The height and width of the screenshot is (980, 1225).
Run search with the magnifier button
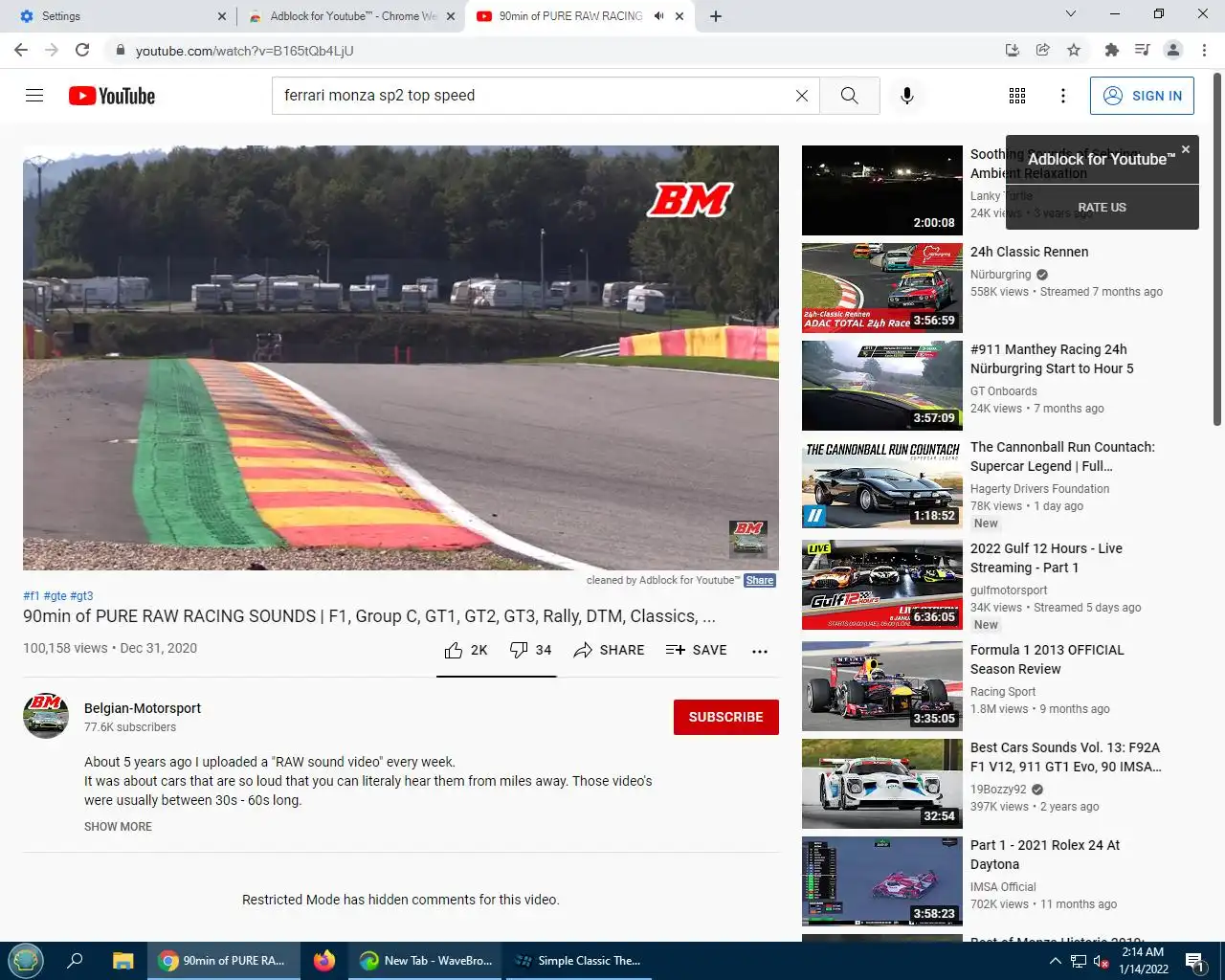(x=850, y=96)
